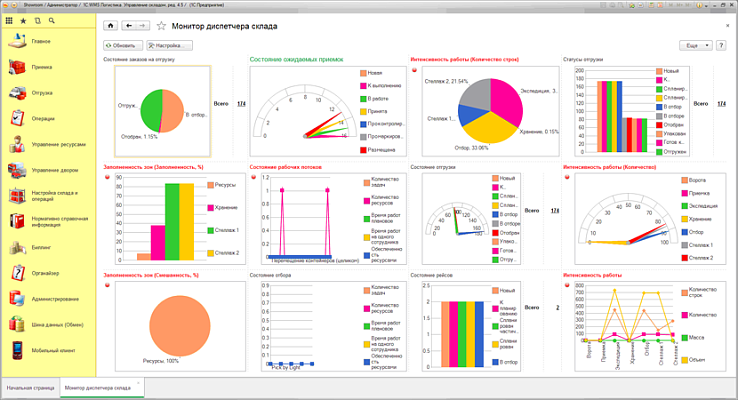This screenshot has height=400, width=738.
Task: Click red indicator beside Интенсивность работы pie chart
Action: [413, 70]
